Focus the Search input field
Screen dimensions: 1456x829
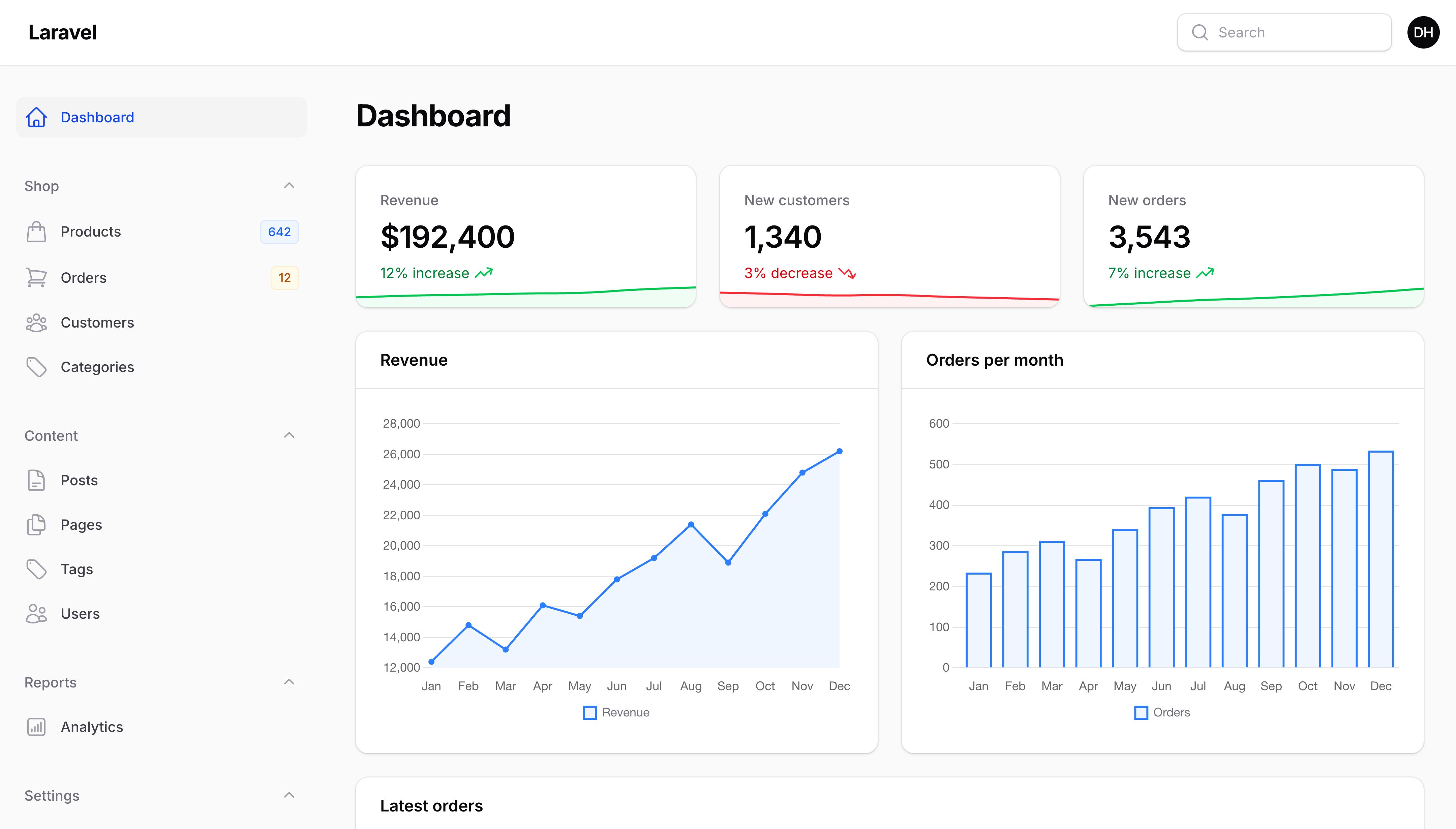(x=1284, y=32)
